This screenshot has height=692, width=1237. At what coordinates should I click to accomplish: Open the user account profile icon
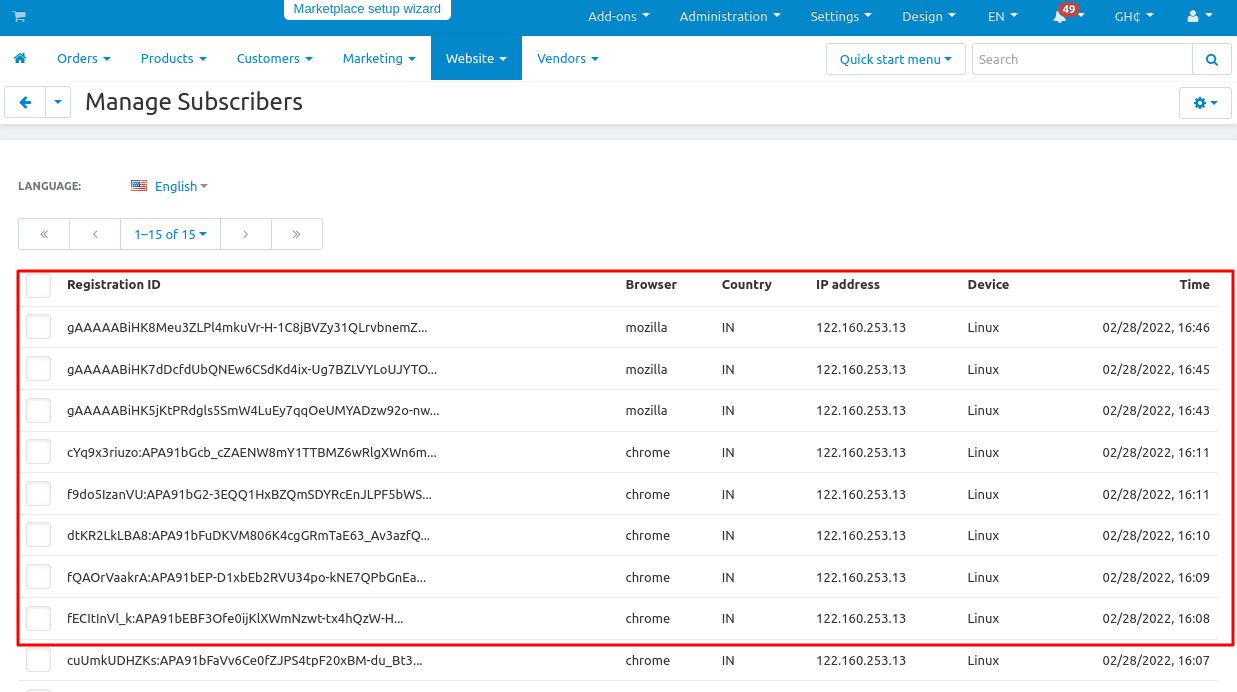(x=1198, y=17)
